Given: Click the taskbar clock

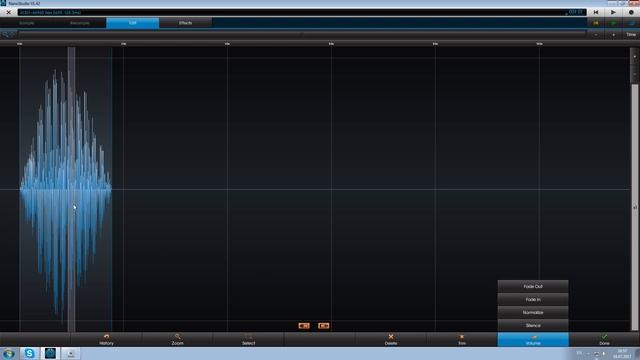Looking at the screenshot, I should (x=622, y=354).
